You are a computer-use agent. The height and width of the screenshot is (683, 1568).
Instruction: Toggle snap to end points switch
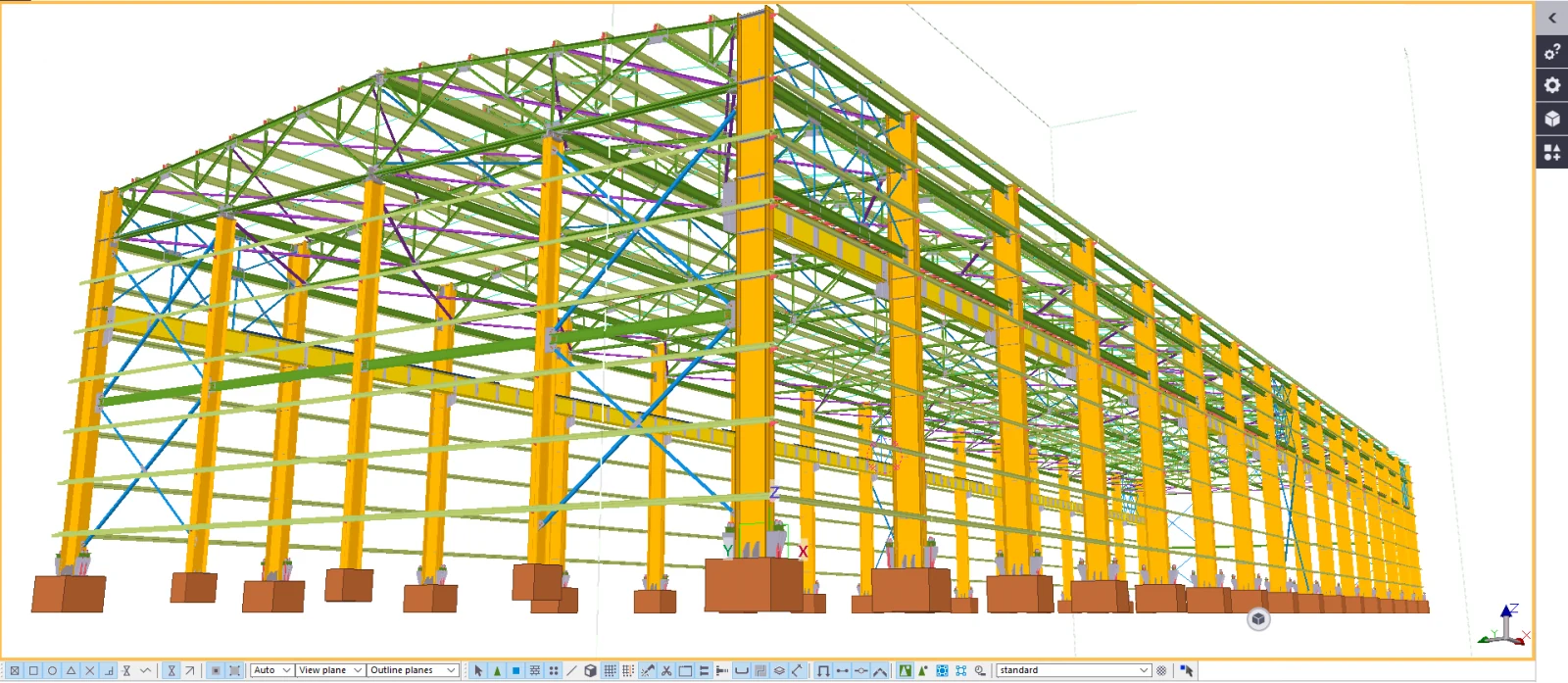tap(33, 670)
